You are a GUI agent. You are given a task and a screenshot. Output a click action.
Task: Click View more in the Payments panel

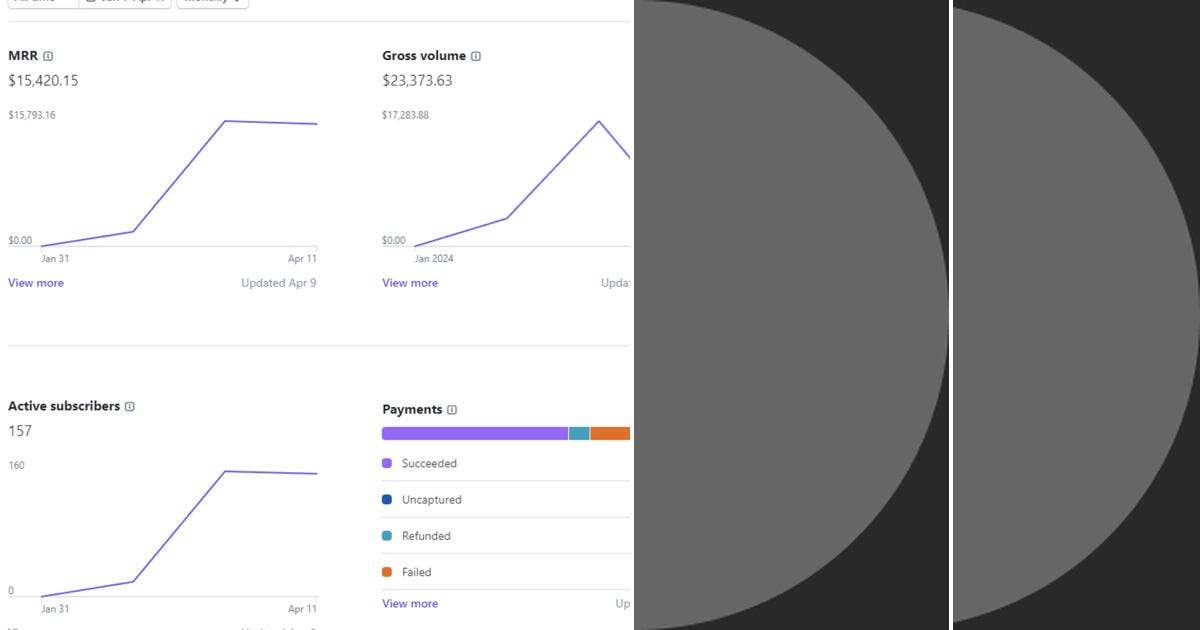(x=409, y=603)
